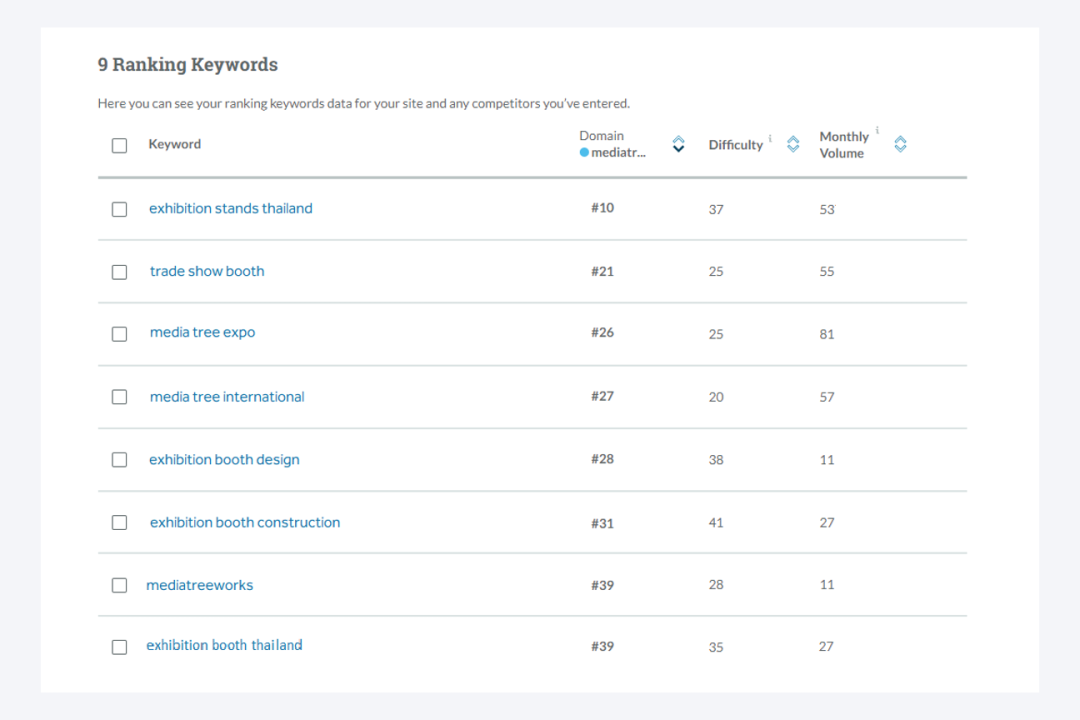Click volume 27 for exhibition booth thailand

click(827, 646)
